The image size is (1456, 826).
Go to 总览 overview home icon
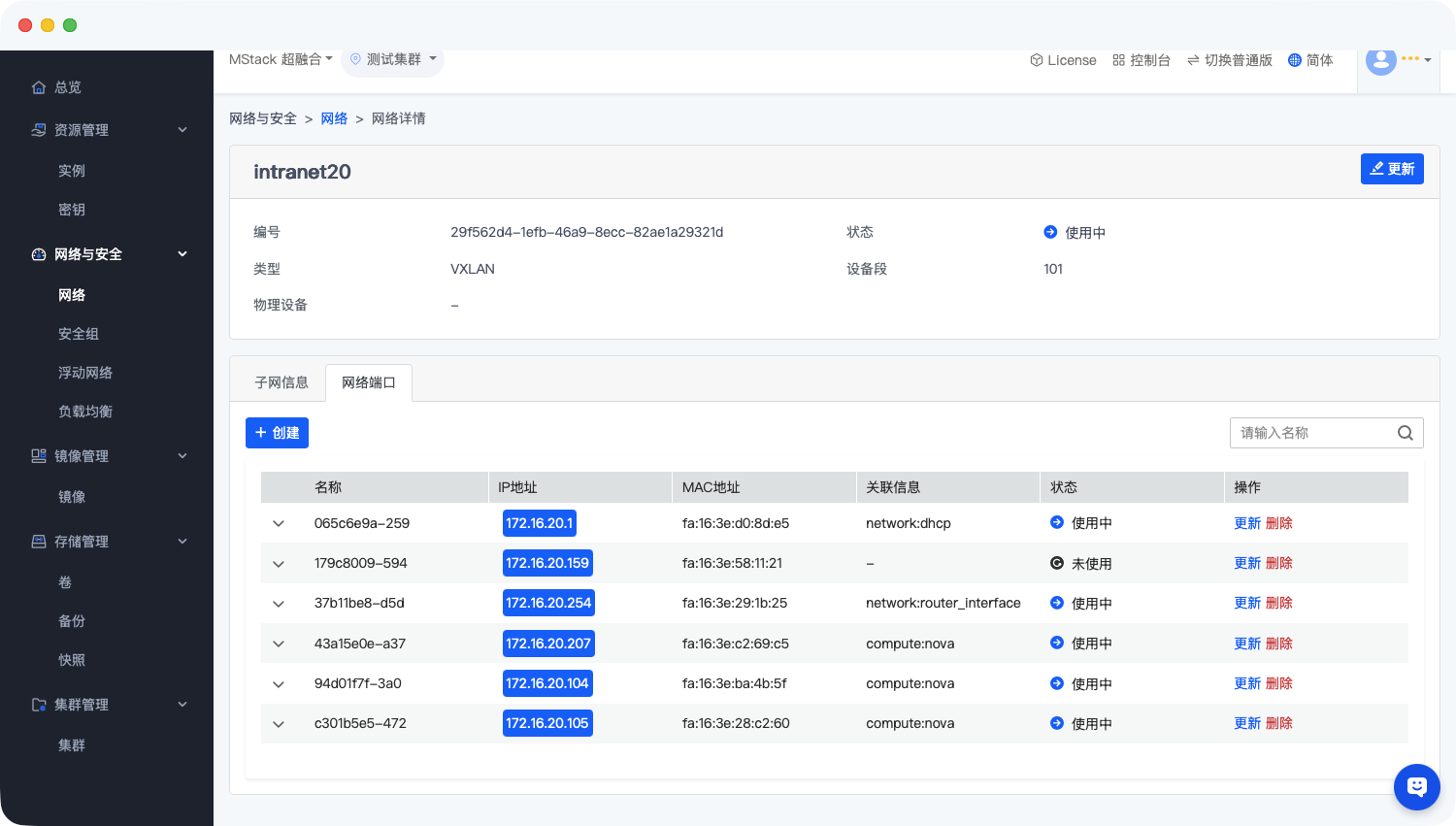tap(39, 87)
